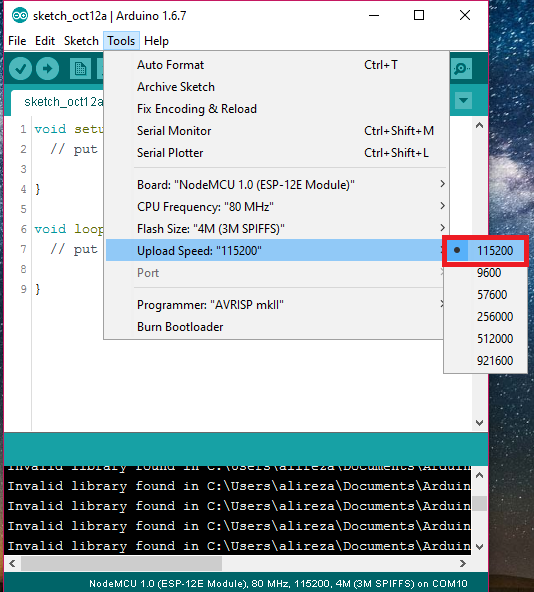
Task: Open the File menu
Action: [17, 41]
